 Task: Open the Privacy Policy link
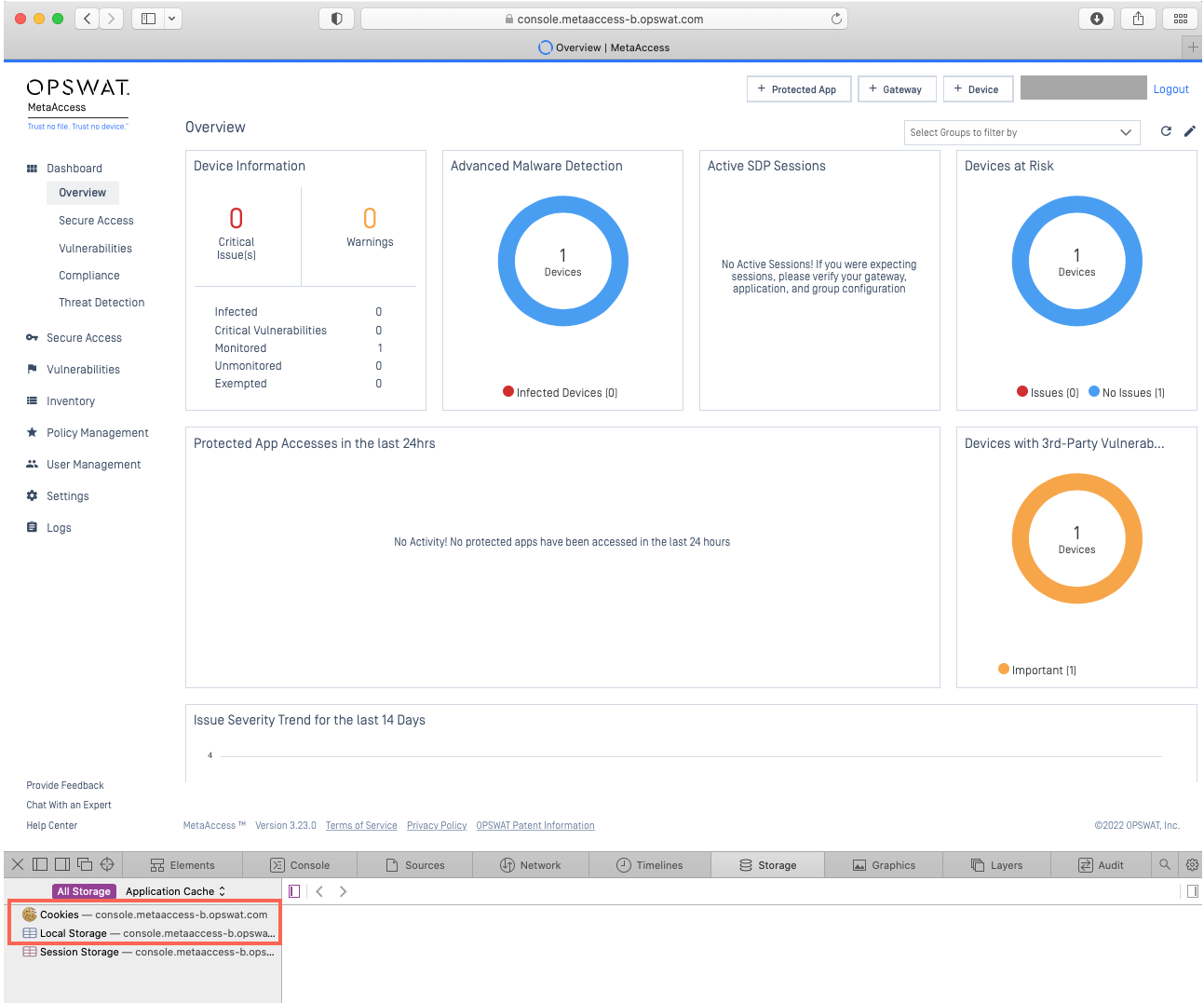(437, 826)
